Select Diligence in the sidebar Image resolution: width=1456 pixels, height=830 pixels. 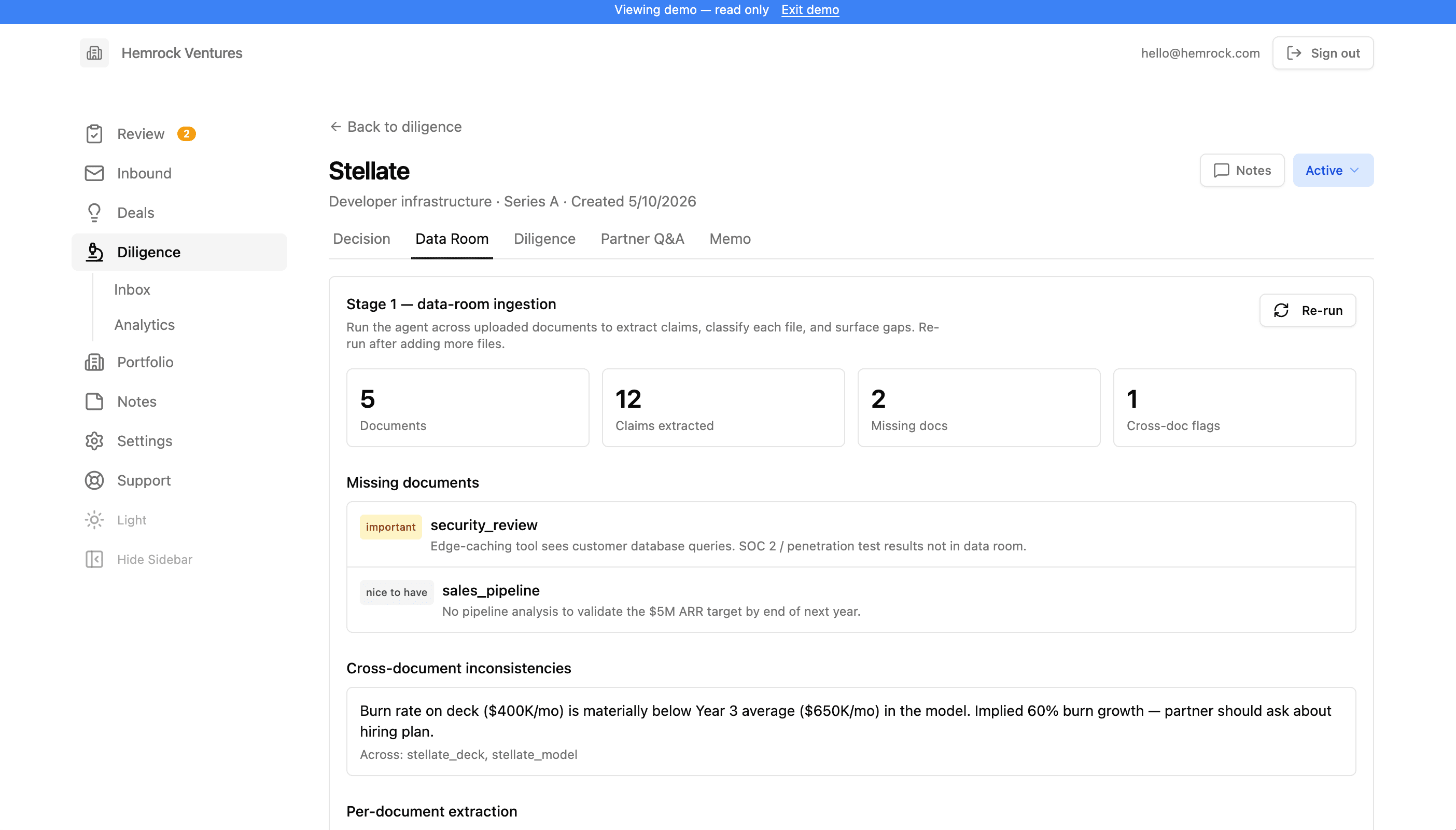179,252
